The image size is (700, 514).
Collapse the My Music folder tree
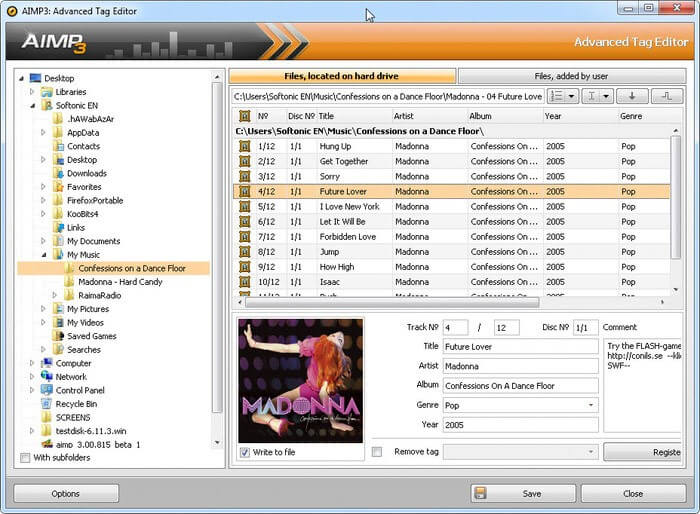[44, 255]
